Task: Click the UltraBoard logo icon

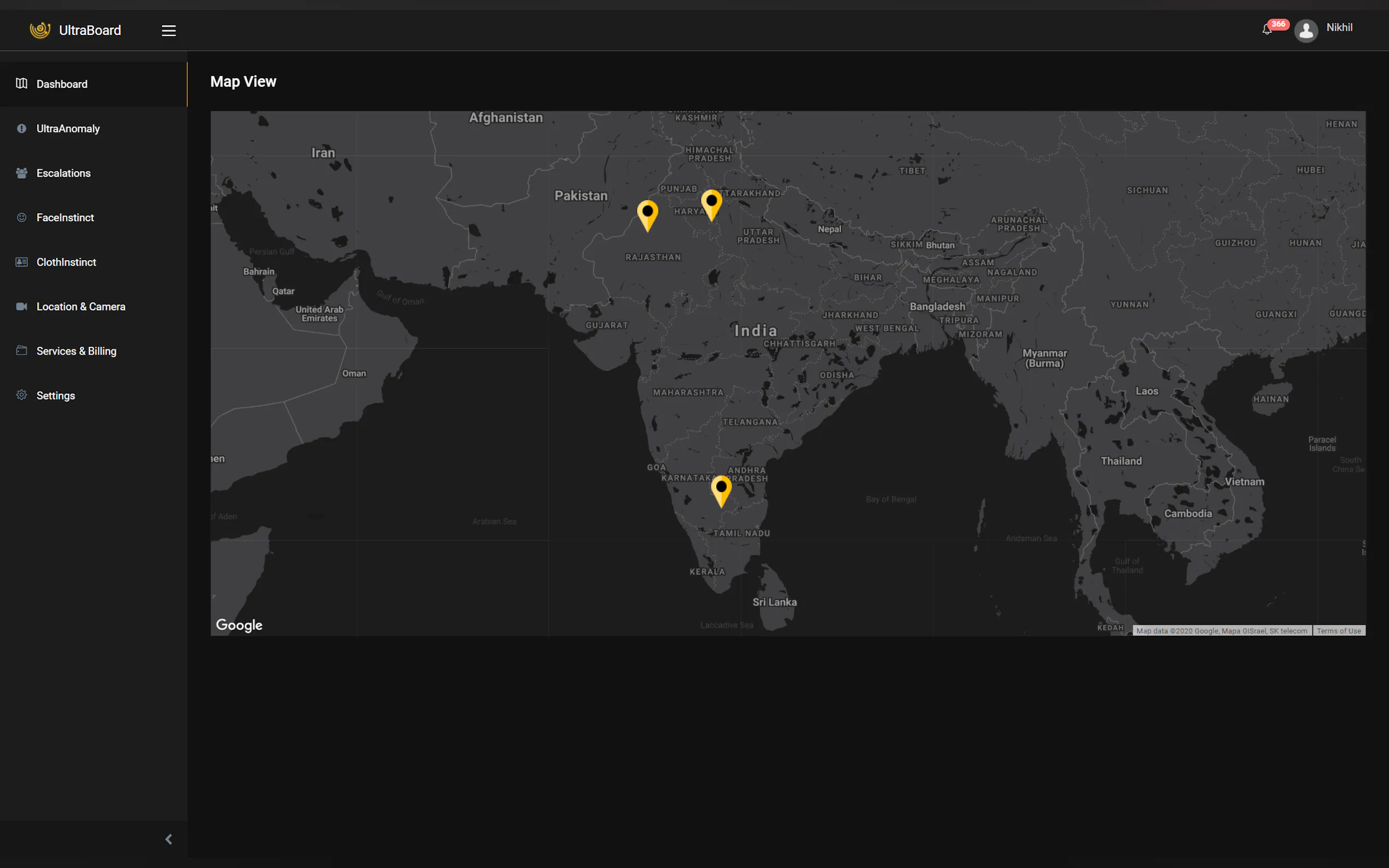Action: pos(39,30)
